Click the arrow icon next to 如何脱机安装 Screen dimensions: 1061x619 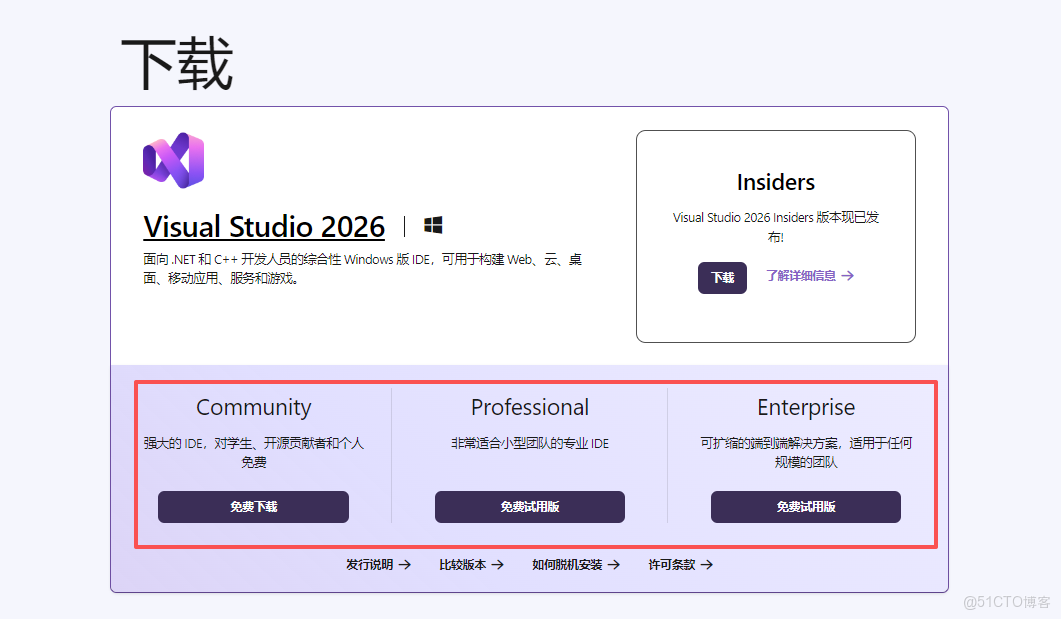615,564
